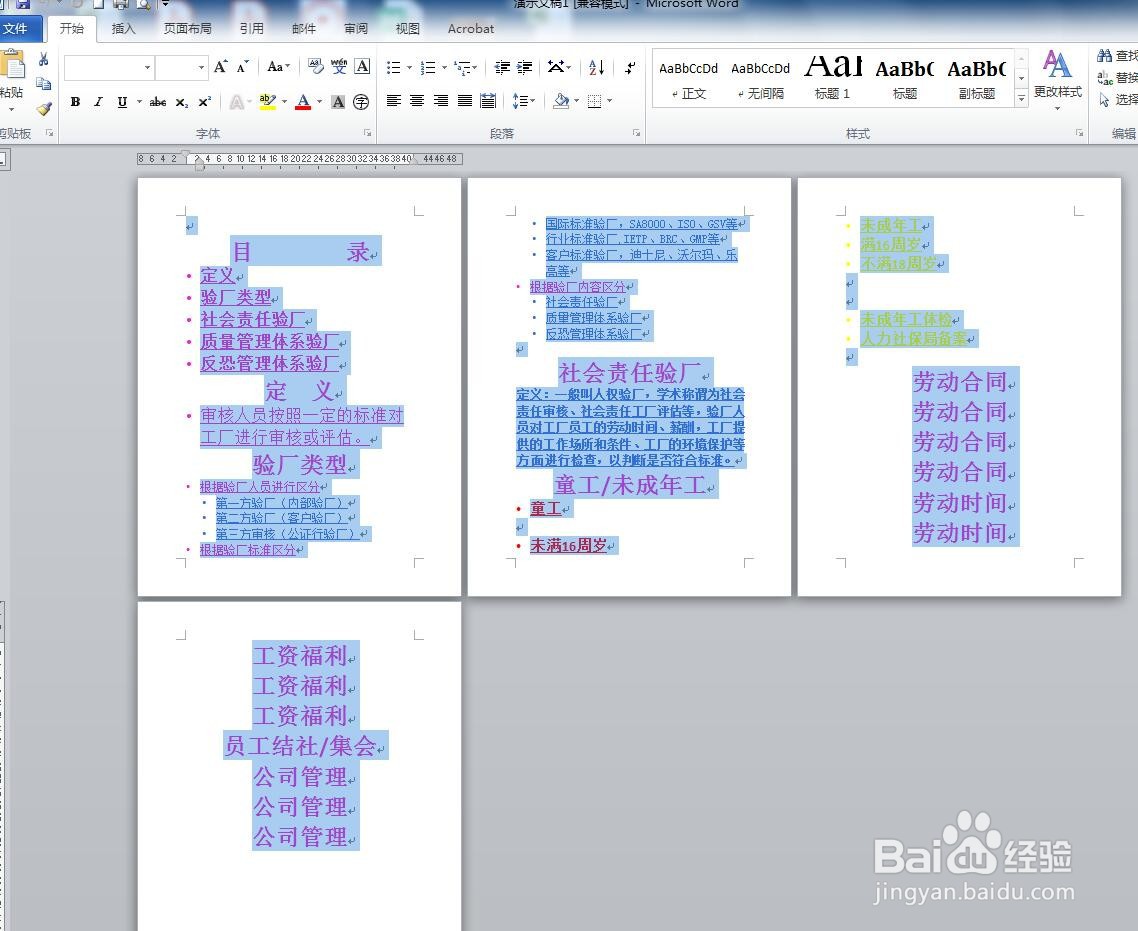Open the phonetic guide (wén) tool
This screenshot has width=1138, height=931.
[339, 67]
